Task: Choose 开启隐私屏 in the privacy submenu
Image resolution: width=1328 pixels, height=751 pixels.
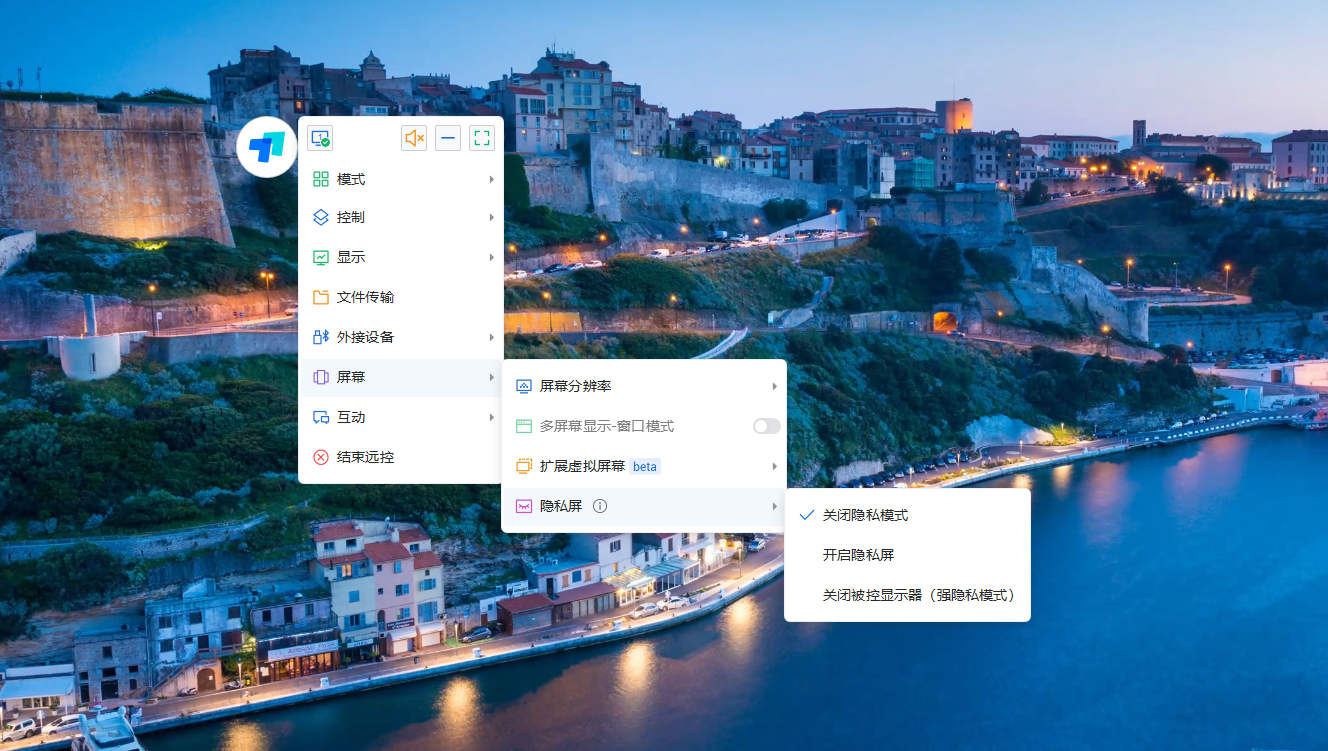Action: (907, 555)
